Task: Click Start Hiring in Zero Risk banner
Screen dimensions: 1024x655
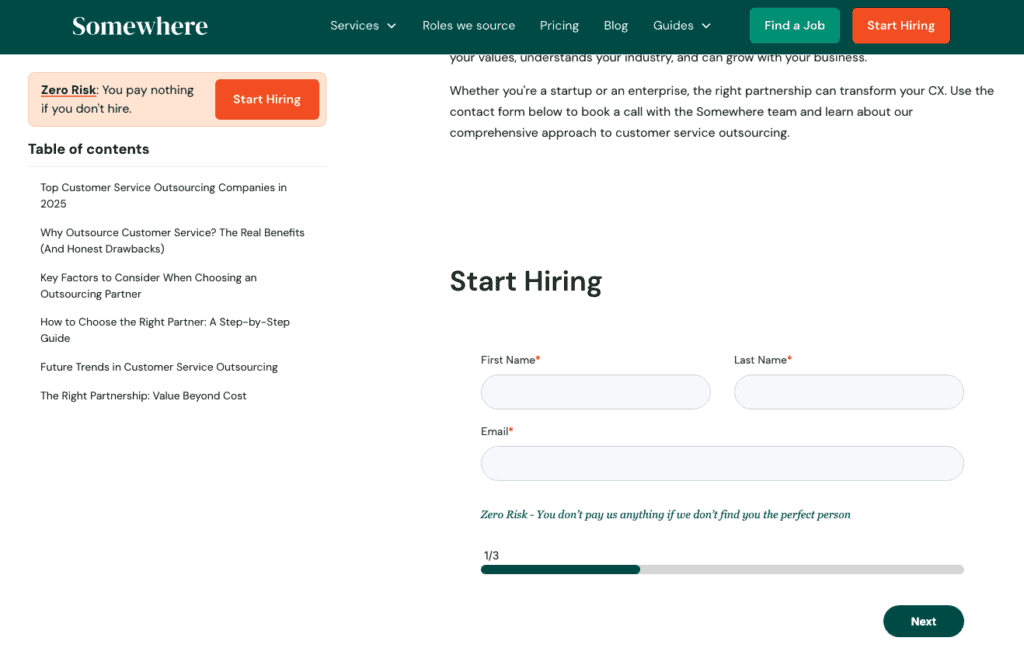Action: pos(266,99)
